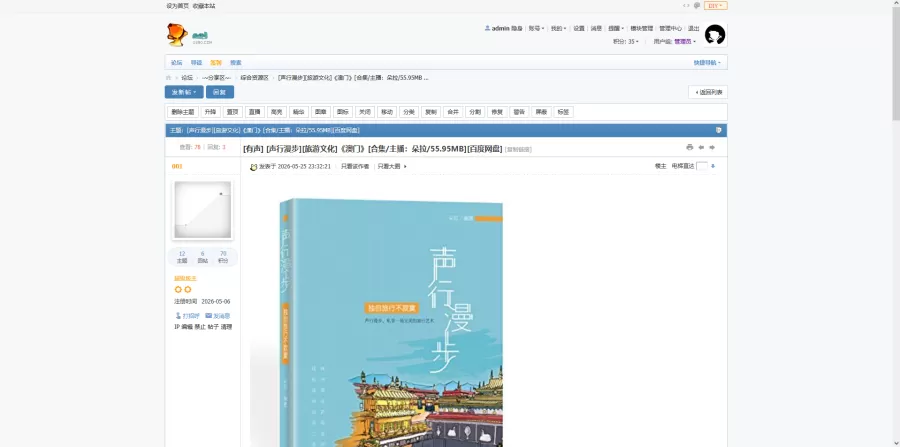Click the post author online-status icon
Image resolution: width=900 pixels, height=447 pixels.
click(x=253, y=167)
